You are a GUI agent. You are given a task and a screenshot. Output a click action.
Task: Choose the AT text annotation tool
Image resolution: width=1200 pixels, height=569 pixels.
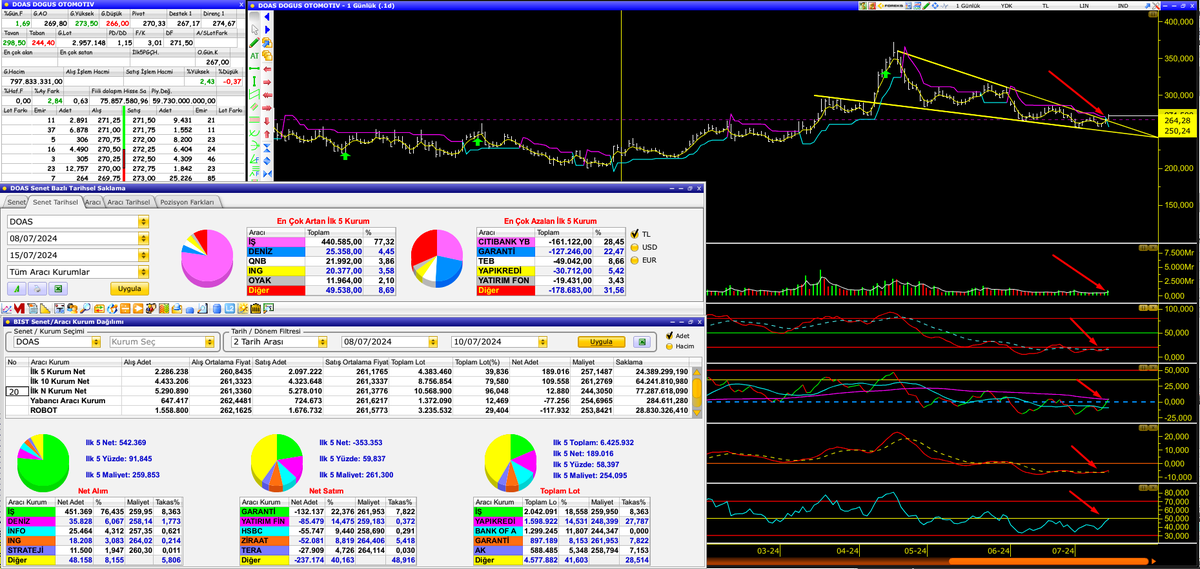[254, 56]
